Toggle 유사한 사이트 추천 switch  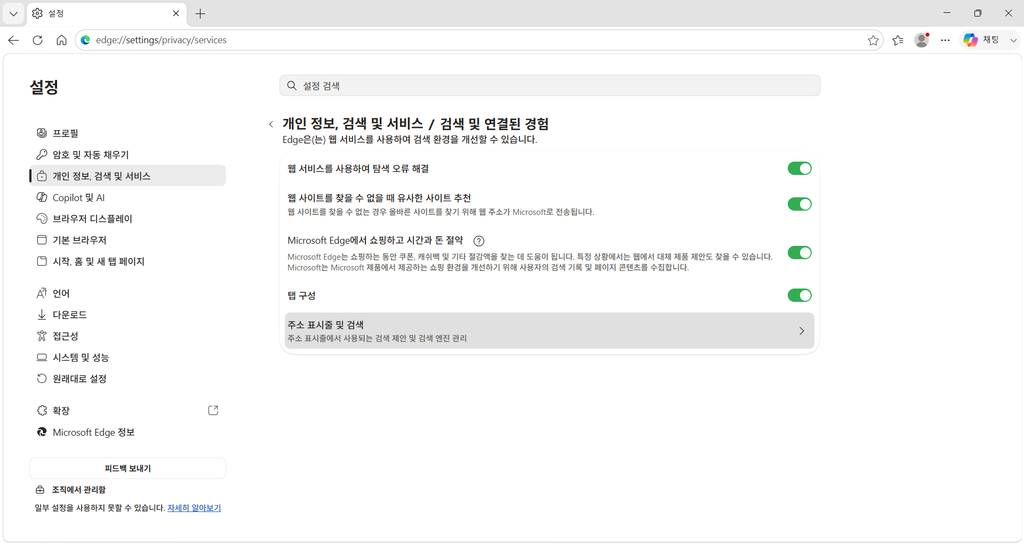tap(799, 204)
